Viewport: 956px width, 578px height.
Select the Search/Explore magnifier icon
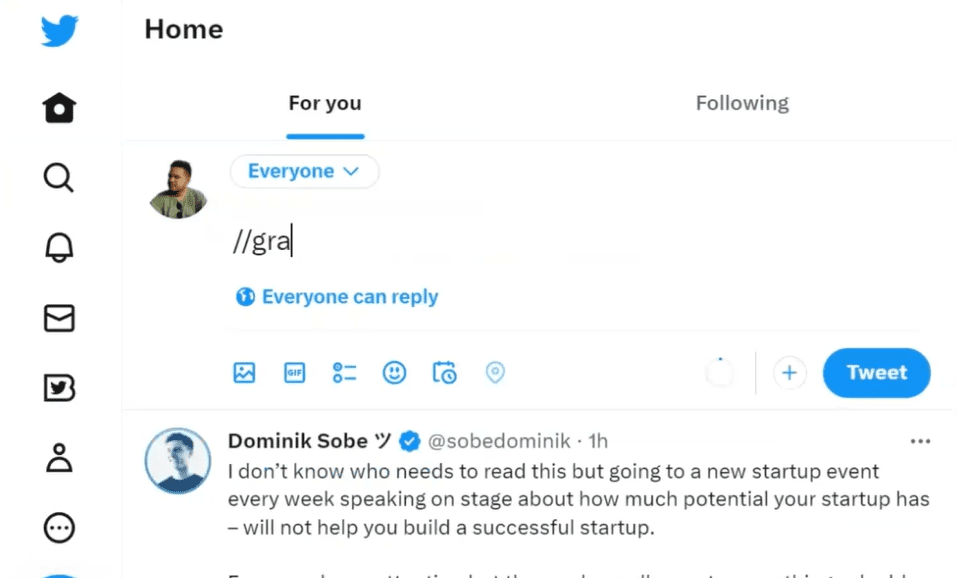(x=59, y=178)
